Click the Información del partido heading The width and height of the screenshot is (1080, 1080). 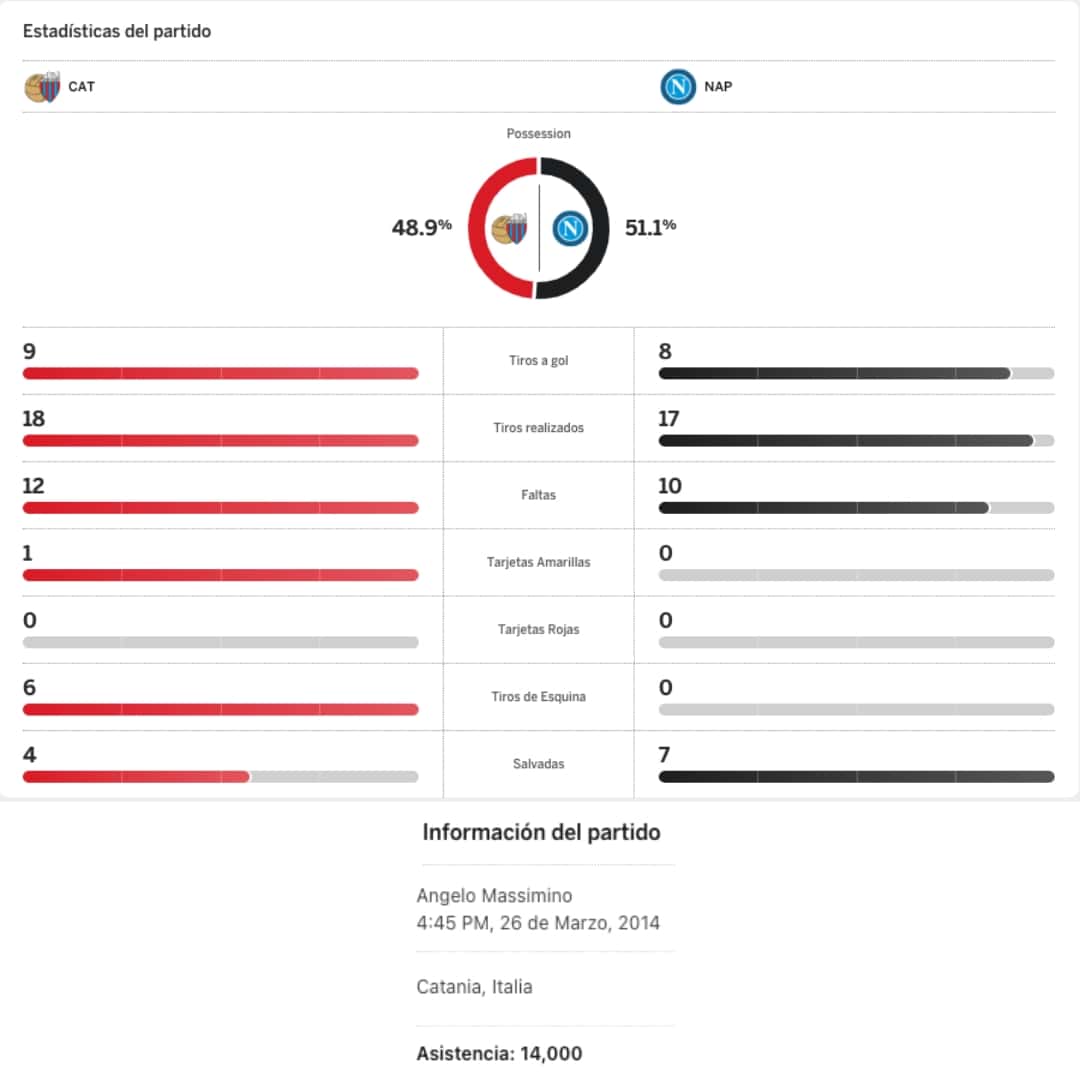coord(541,832)
